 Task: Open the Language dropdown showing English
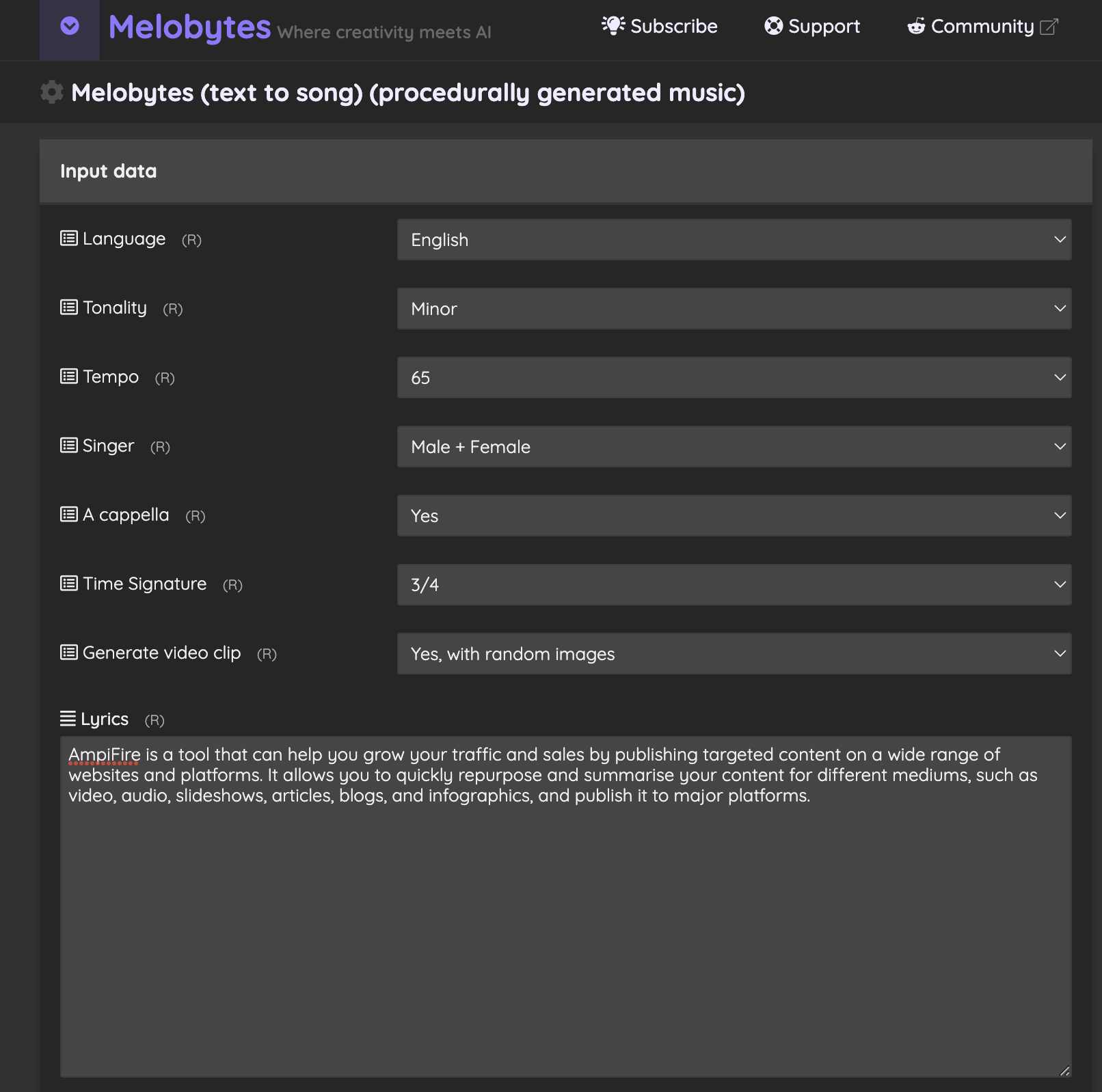(734, 240)
